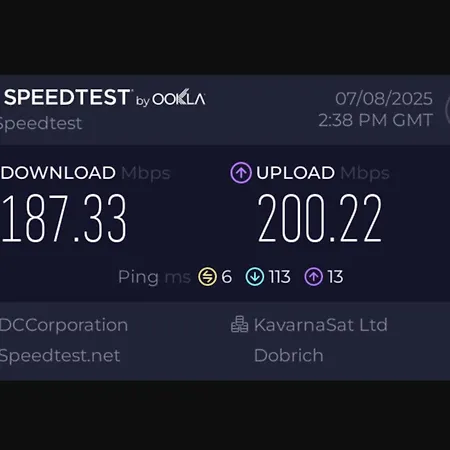The height and width of the screenshot is (450, 450).
Task: Click the Ping ms label
Action: pyautogui.click(x=154, y=277)
